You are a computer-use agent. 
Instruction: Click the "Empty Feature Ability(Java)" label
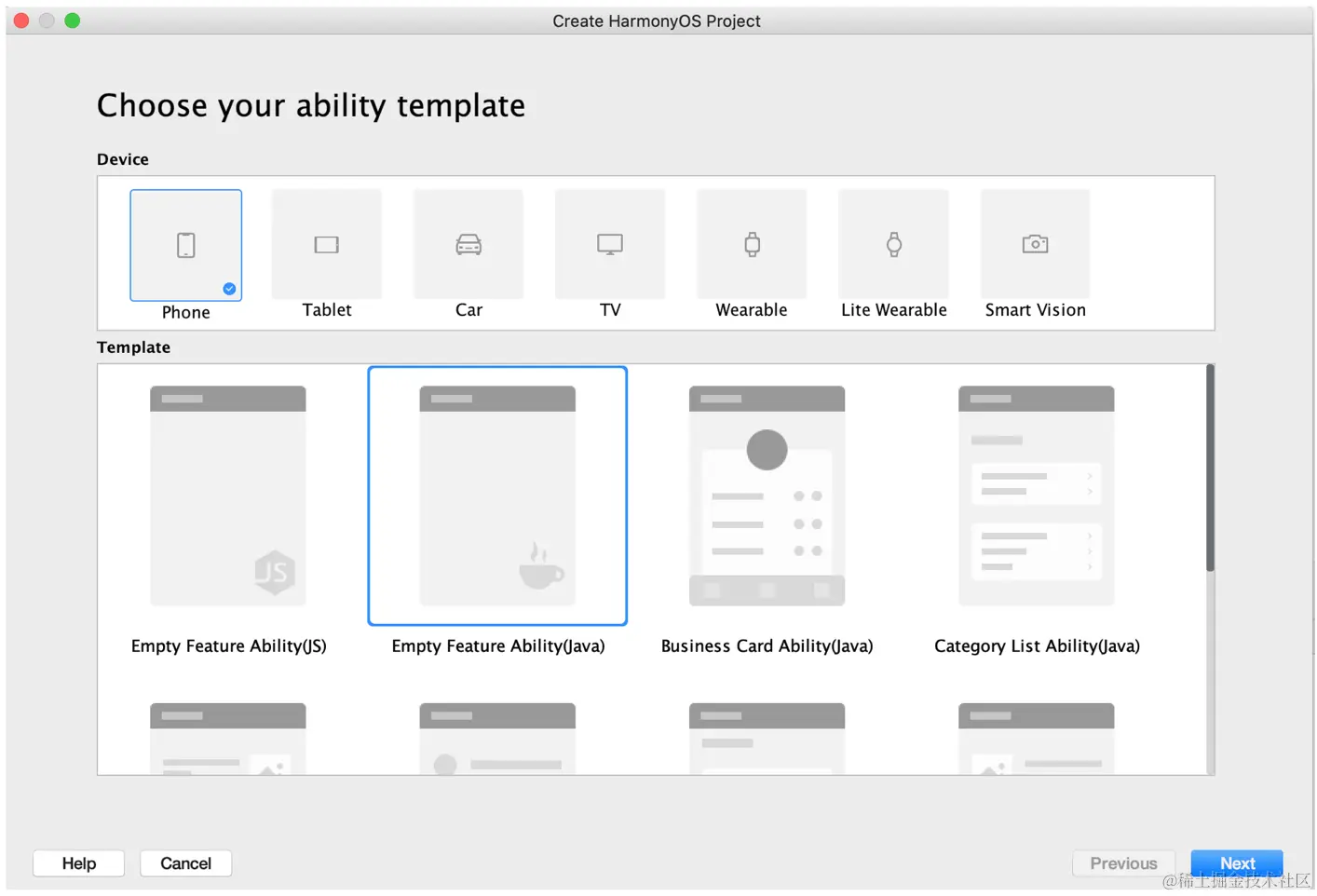tap(498, 646)
